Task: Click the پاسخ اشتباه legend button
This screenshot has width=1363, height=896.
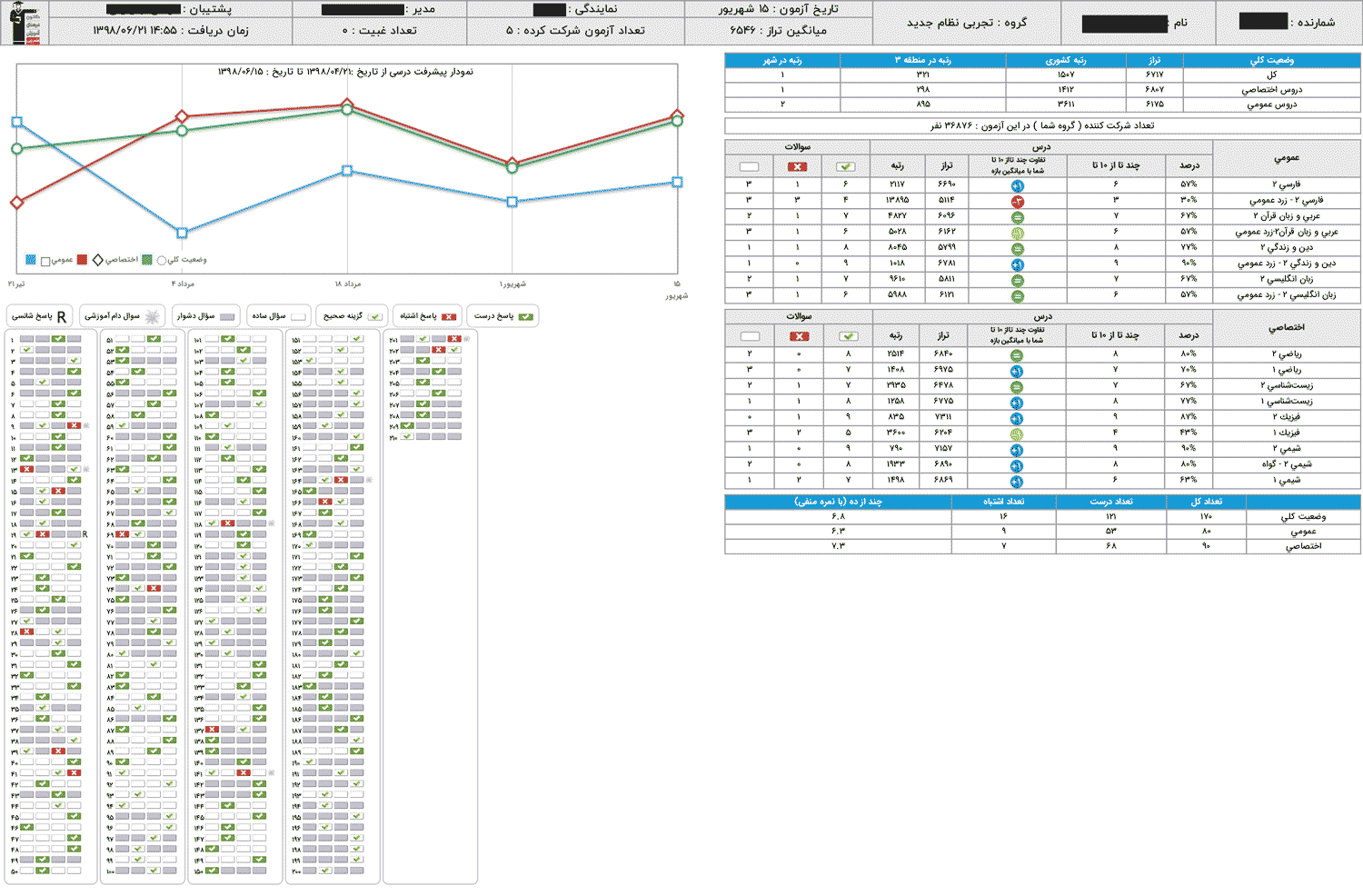Action: click(x=428, y=316)
